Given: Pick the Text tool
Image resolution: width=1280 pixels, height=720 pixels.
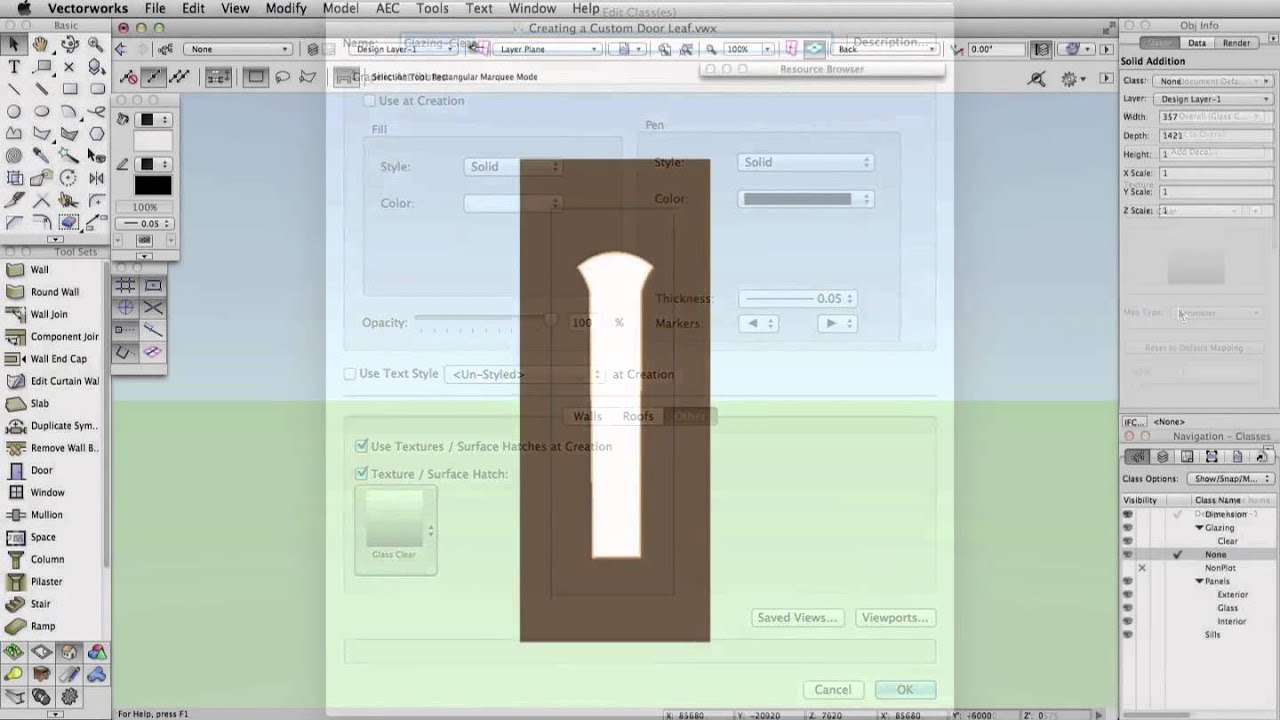Looking at the screenshot, I should point(14,67).
